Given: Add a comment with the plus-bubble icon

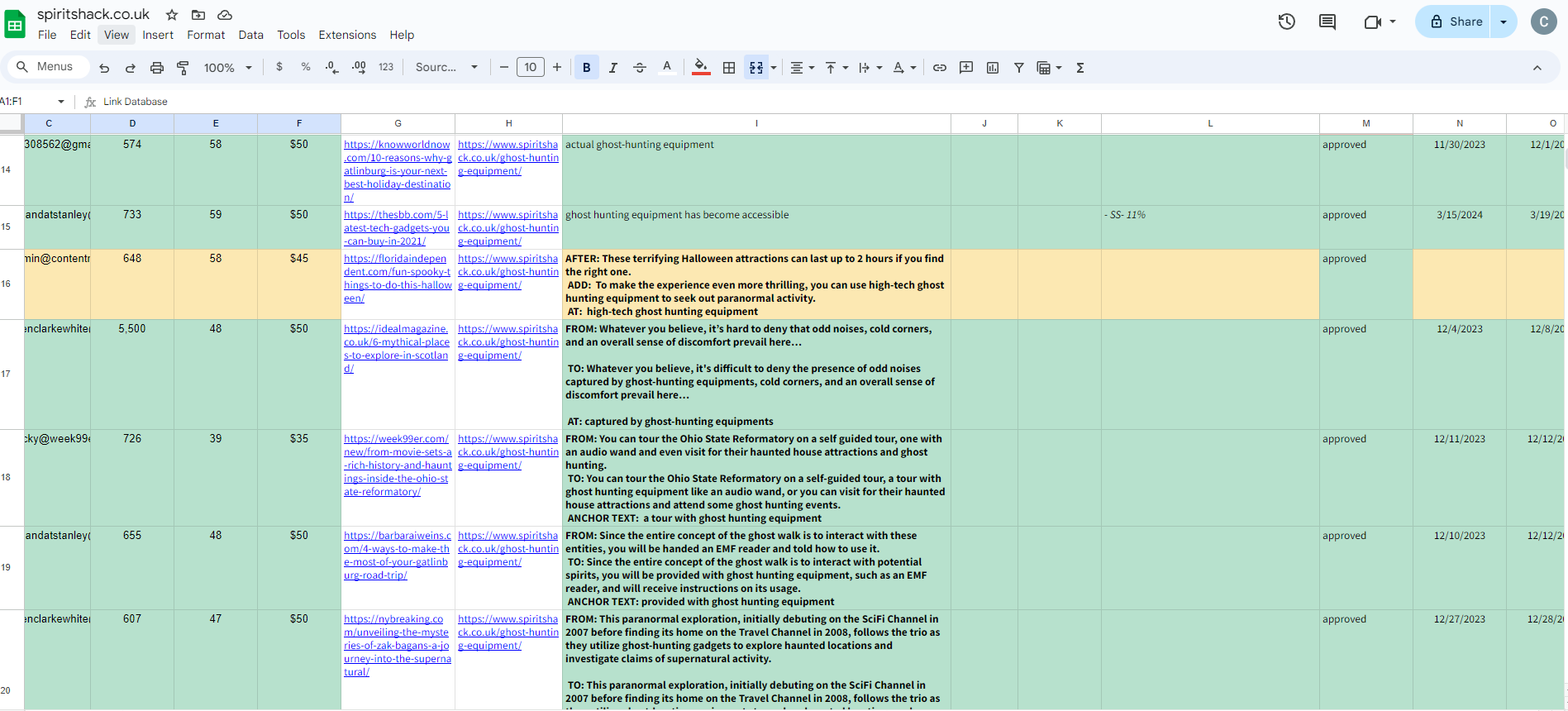Looking at the screenshot, I should coord(966,68).
